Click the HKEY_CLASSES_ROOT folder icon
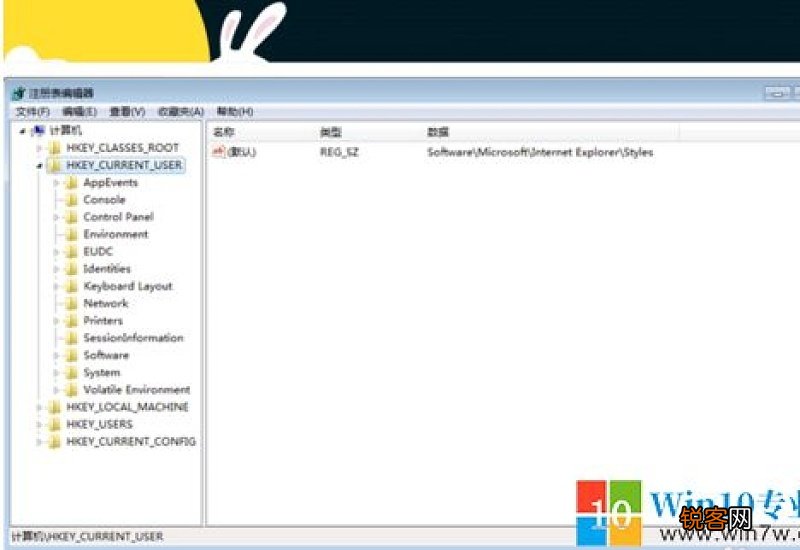 point(55,148)
